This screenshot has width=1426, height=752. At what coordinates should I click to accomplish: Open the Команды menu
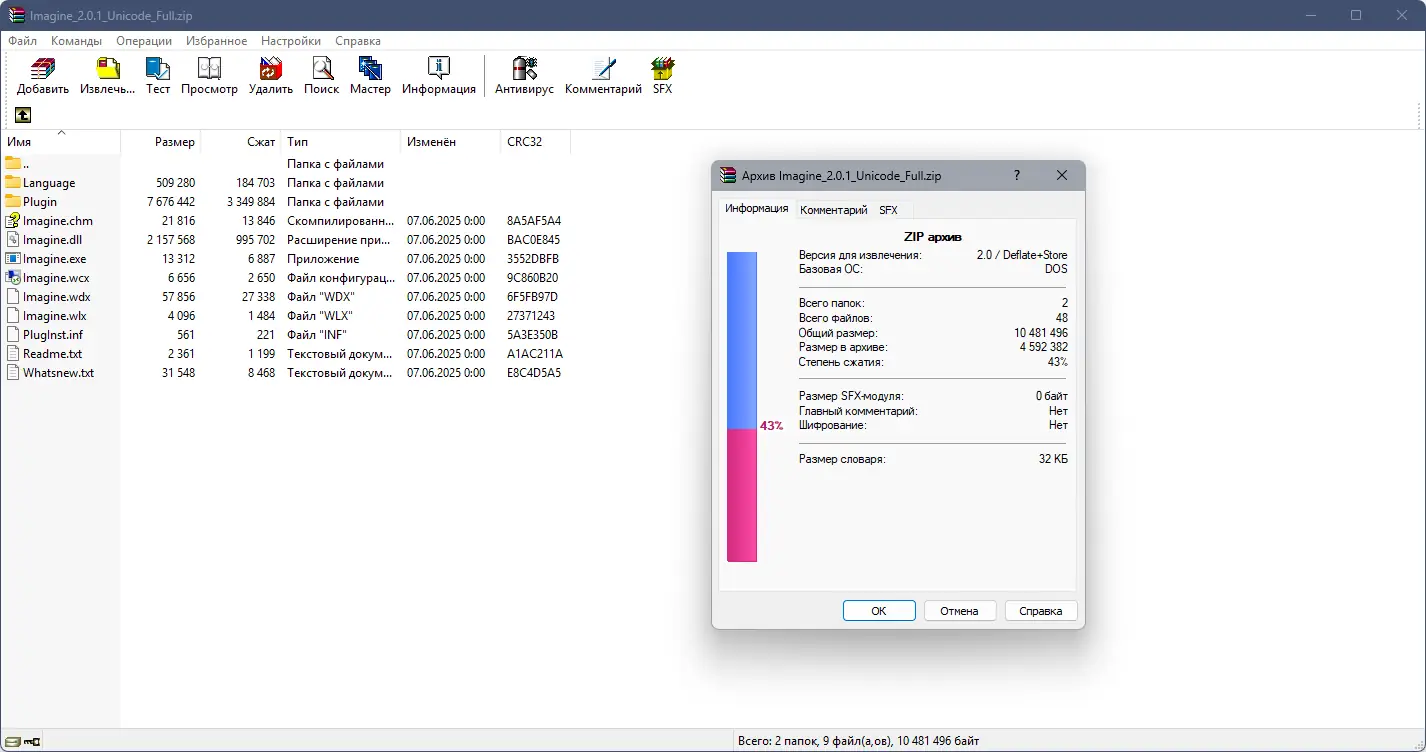click(x=76, y=41)
